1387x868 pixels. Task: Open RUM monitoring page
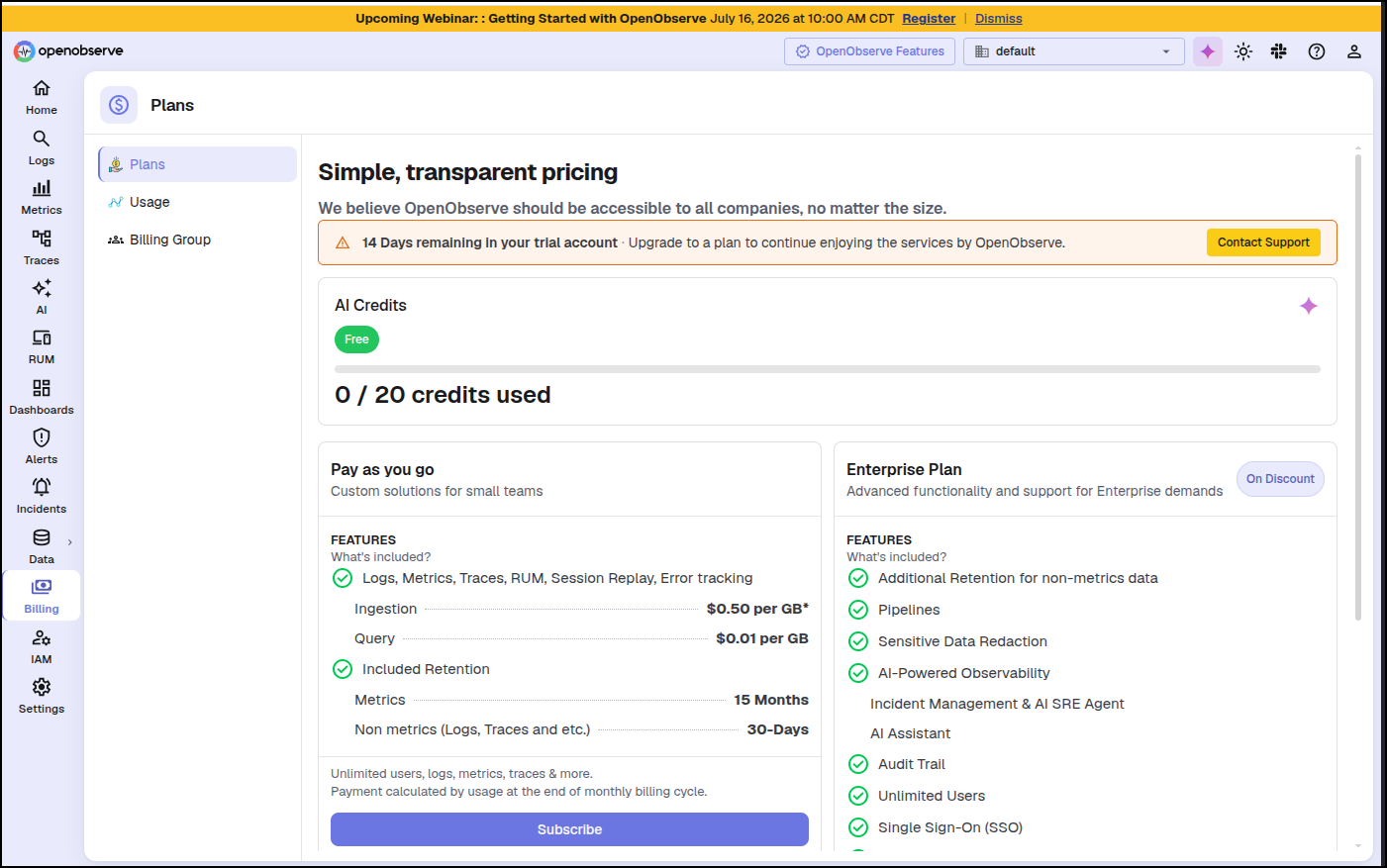42,346
